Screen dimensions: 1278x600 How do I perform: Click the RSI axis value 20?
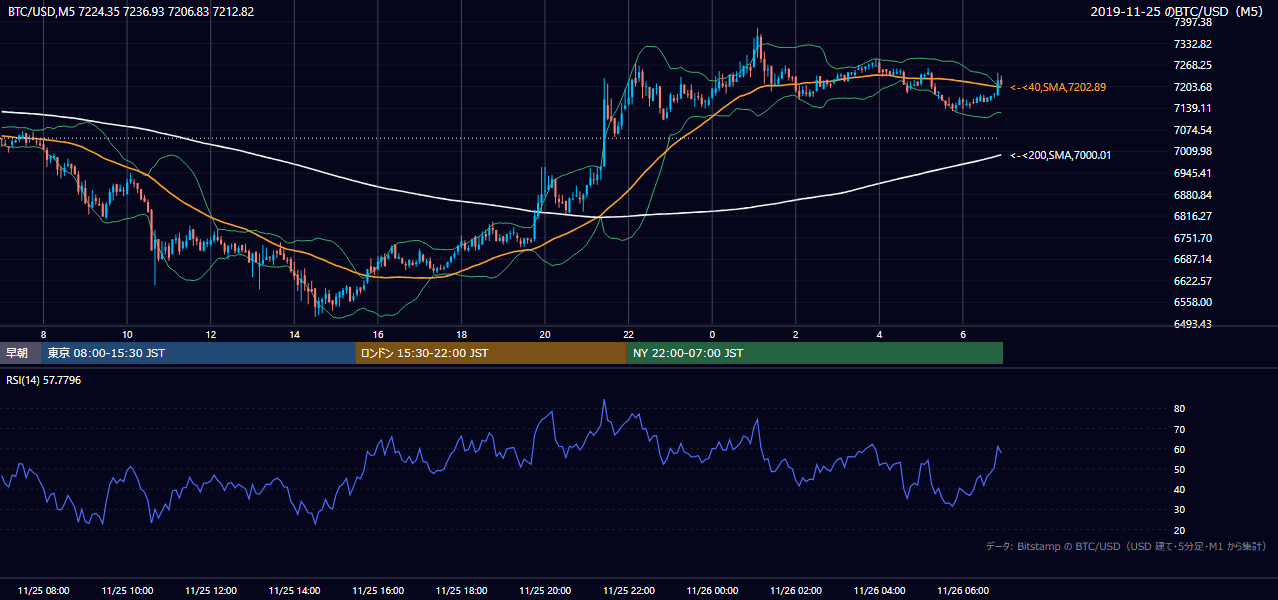(1180, 530)
